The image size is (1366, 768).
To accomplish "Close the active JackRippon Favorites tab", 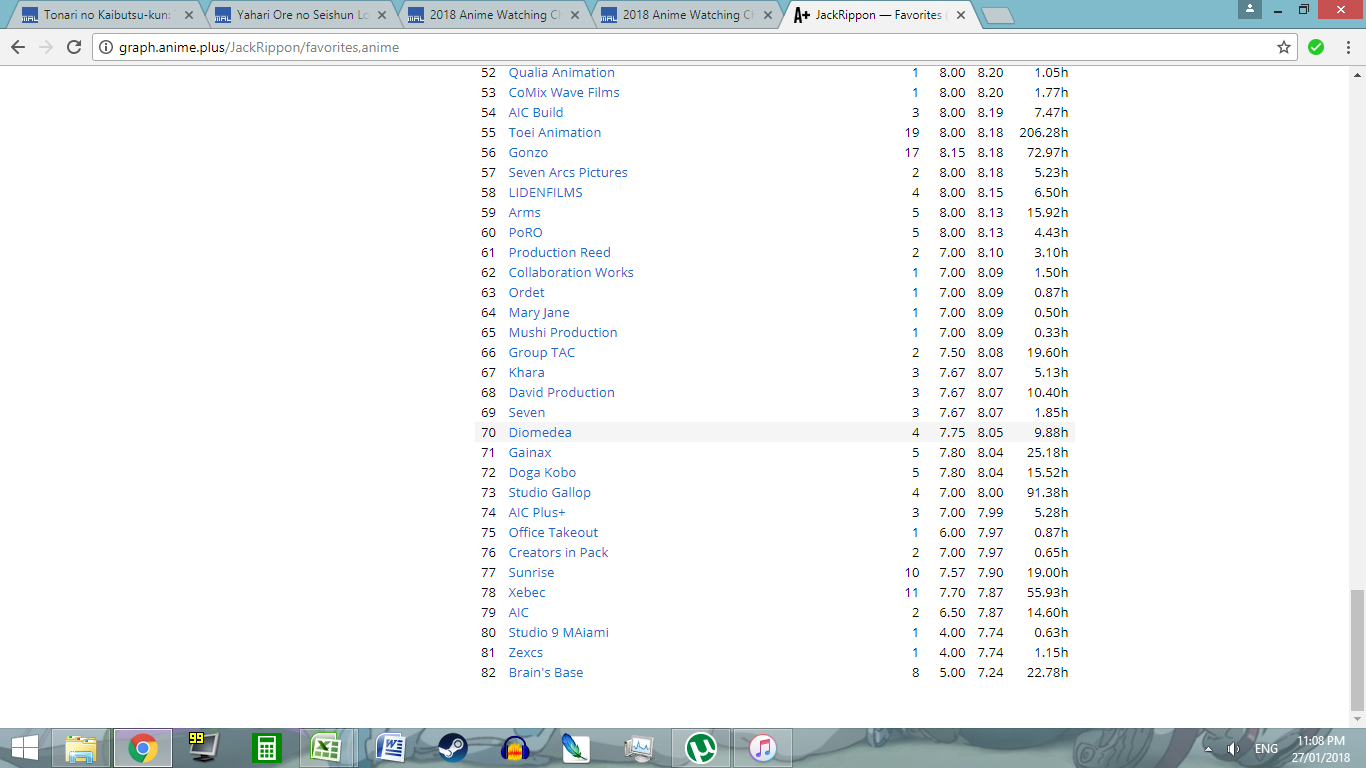I will pos(961,15).
